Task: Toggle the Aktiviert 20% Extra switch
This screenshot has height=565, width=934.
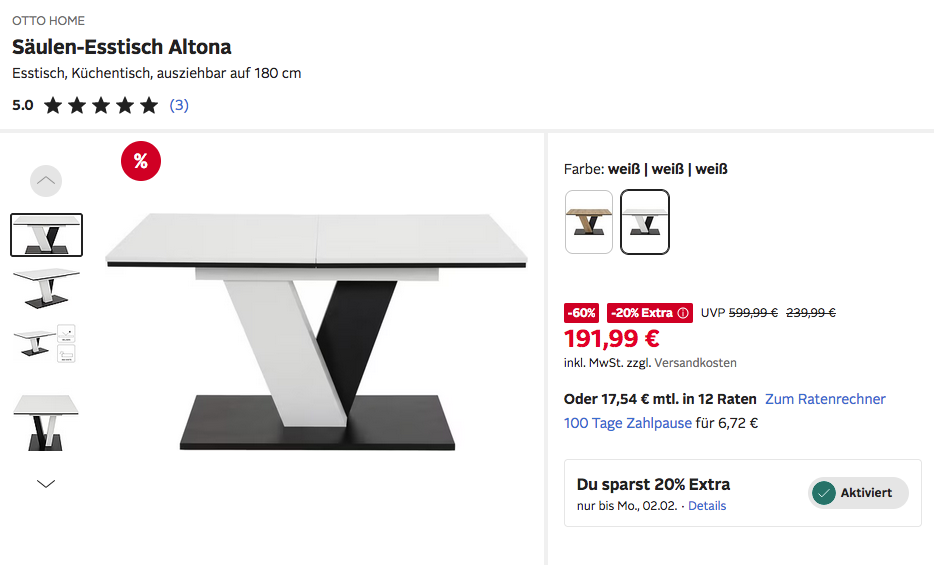Action: [x=858, y=493]
